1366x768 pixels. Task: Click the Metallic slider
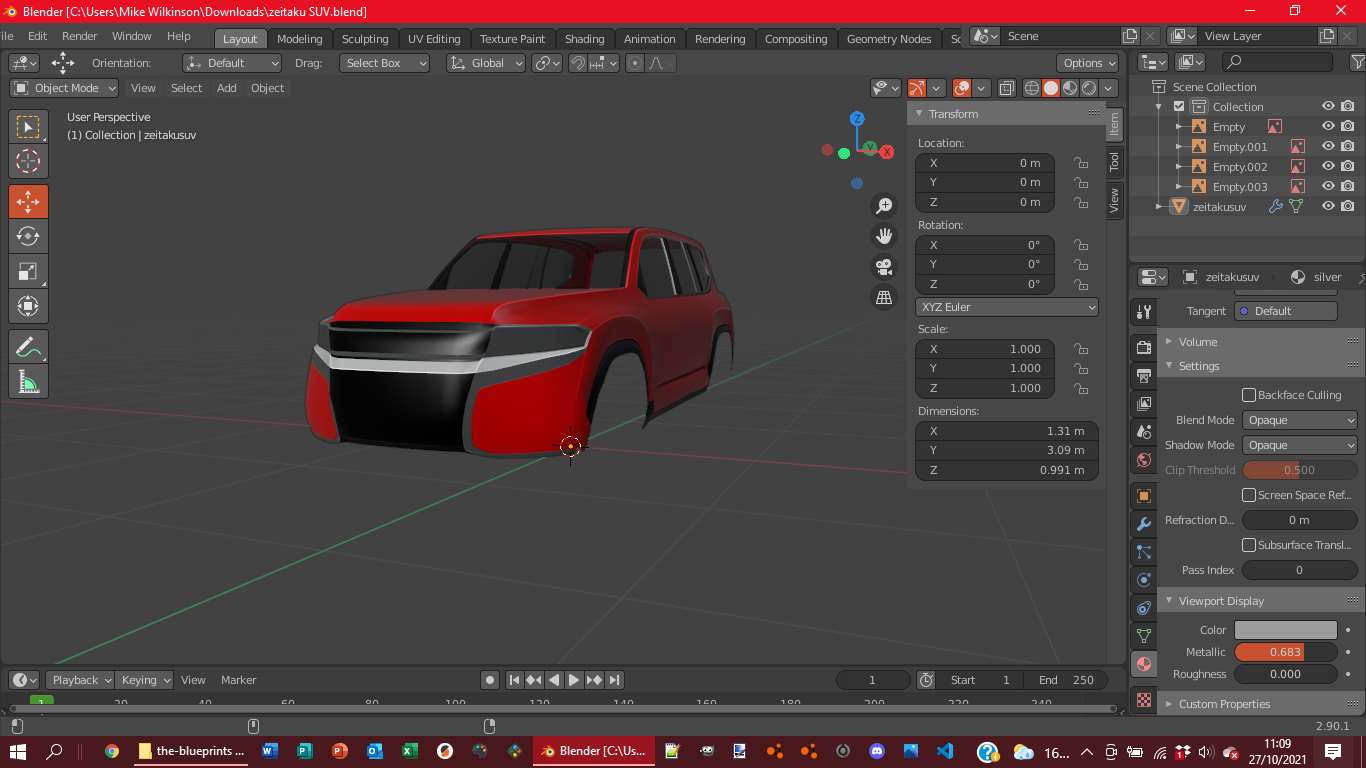(1285, 652)
